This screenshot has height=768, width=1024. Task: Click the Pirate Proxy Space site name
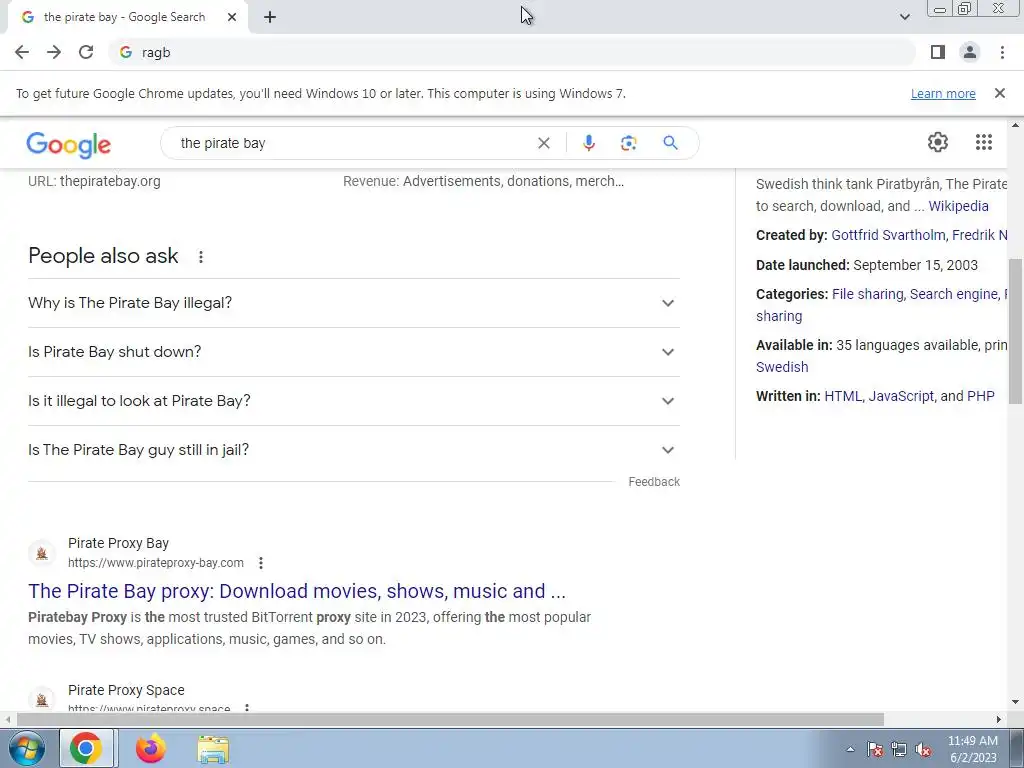coord(126,690)
